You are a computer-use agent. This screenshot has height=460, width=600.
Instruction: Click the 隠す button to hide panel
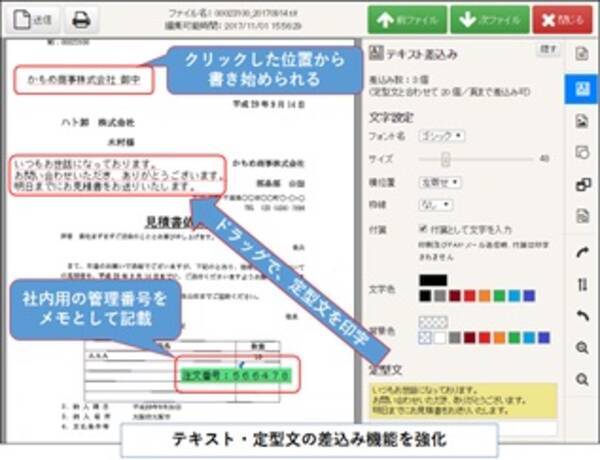point(548,49)
